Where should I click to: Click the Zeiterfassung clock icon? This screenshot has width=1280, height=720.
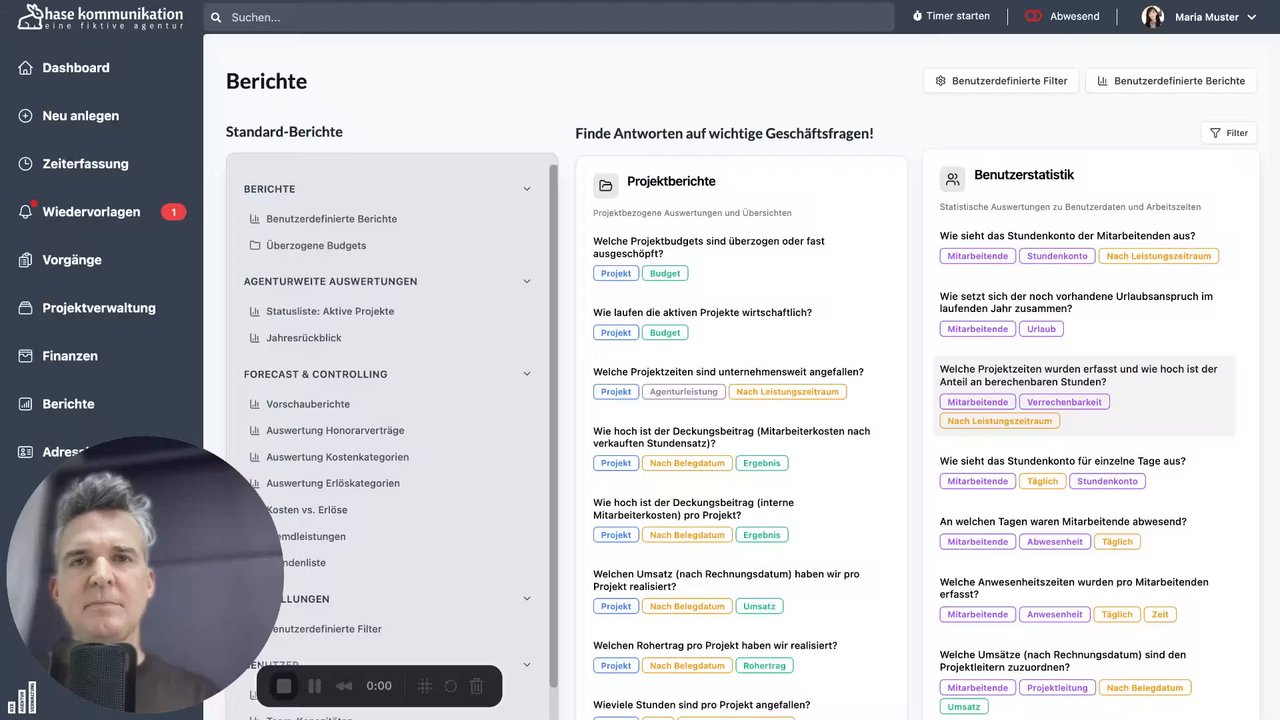[26, 164]
